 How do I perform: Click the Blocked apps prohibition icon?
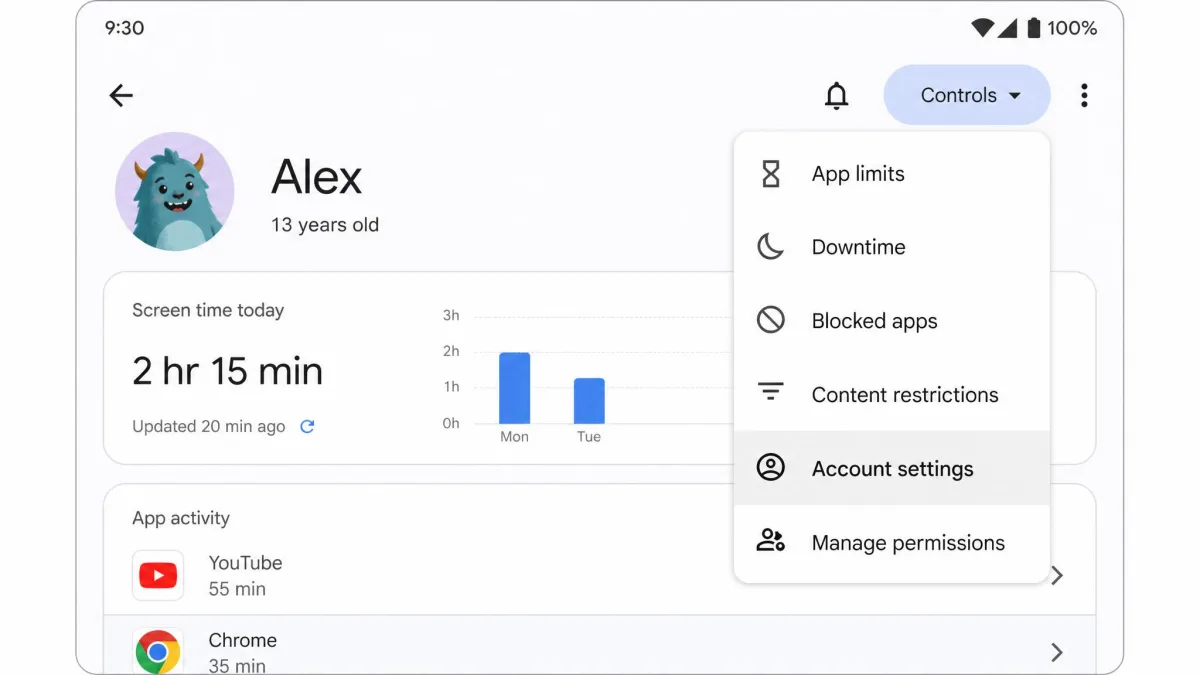point(771,321)
